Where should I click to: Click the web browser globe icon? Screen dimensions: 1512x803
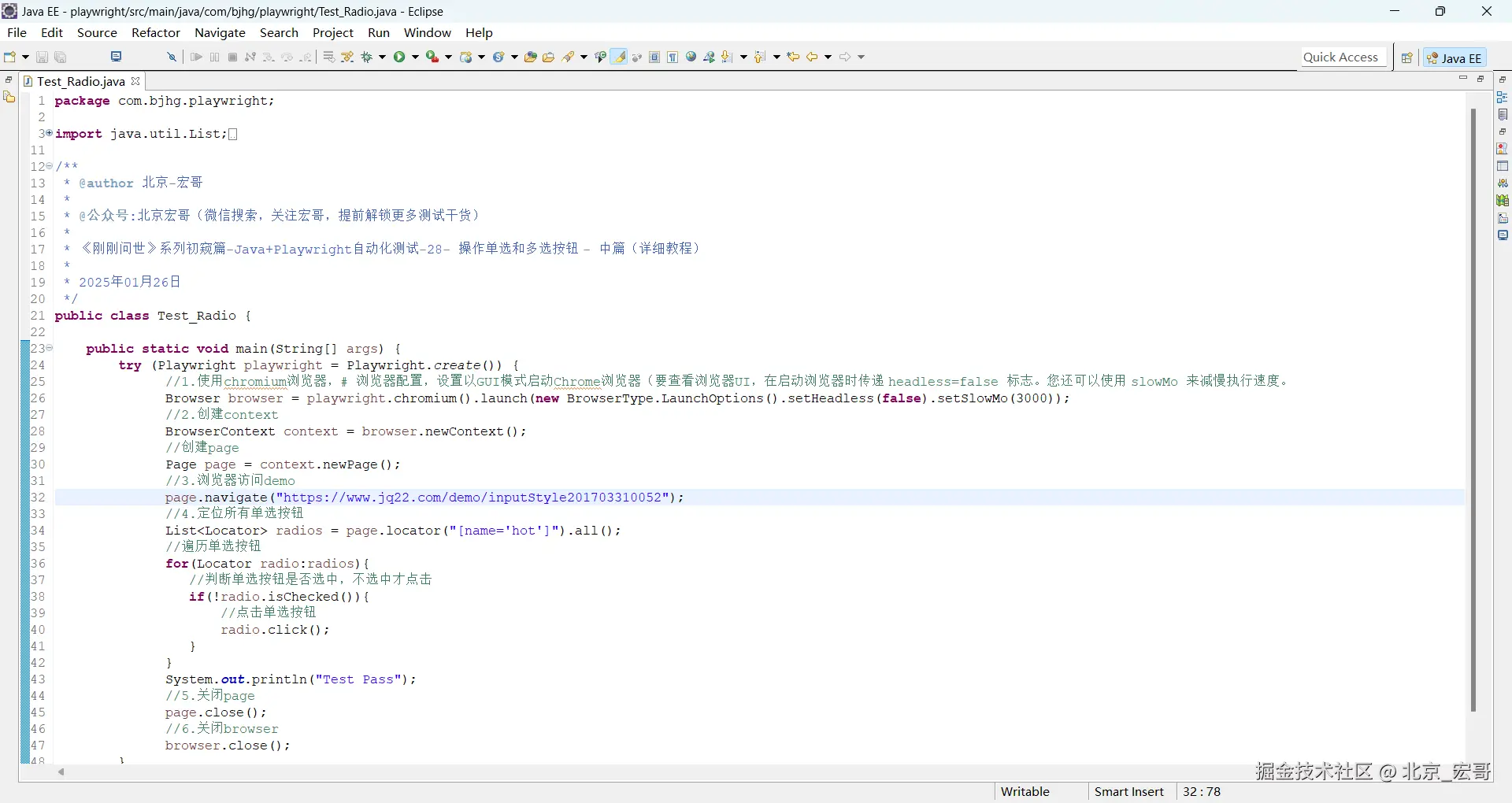(691, 57)
